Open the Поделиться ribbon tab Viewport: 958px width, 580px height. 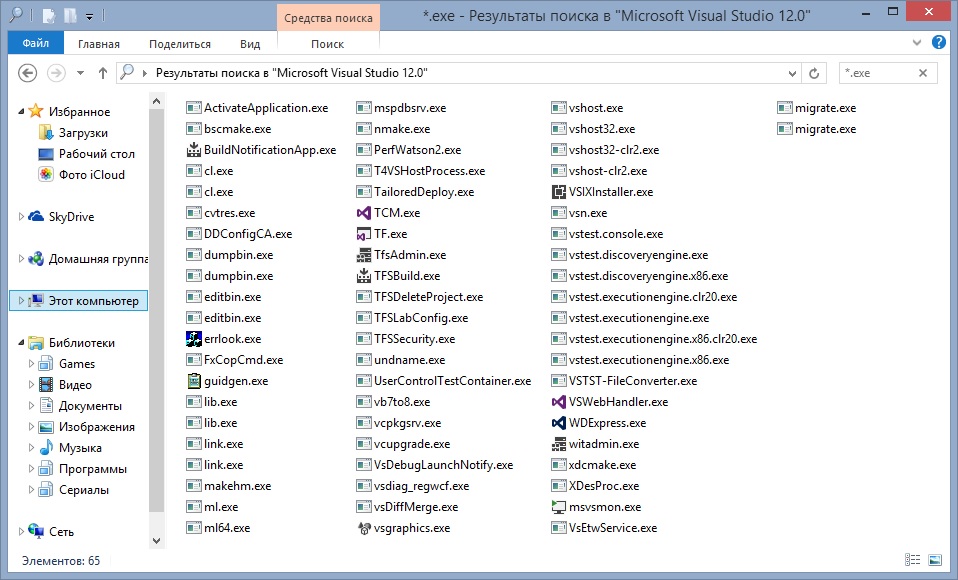(180, 44)
